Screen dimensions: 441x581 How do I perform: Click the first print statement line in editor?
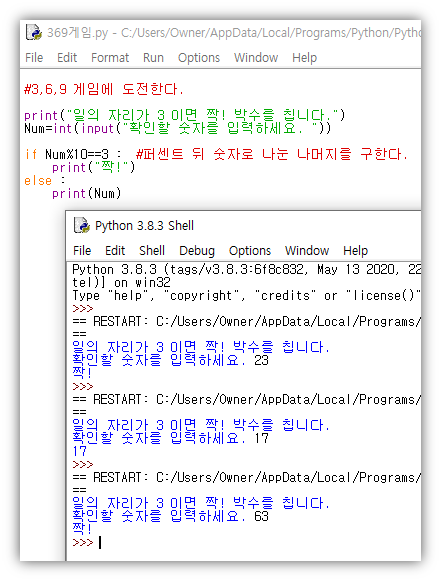click(185, 115)
